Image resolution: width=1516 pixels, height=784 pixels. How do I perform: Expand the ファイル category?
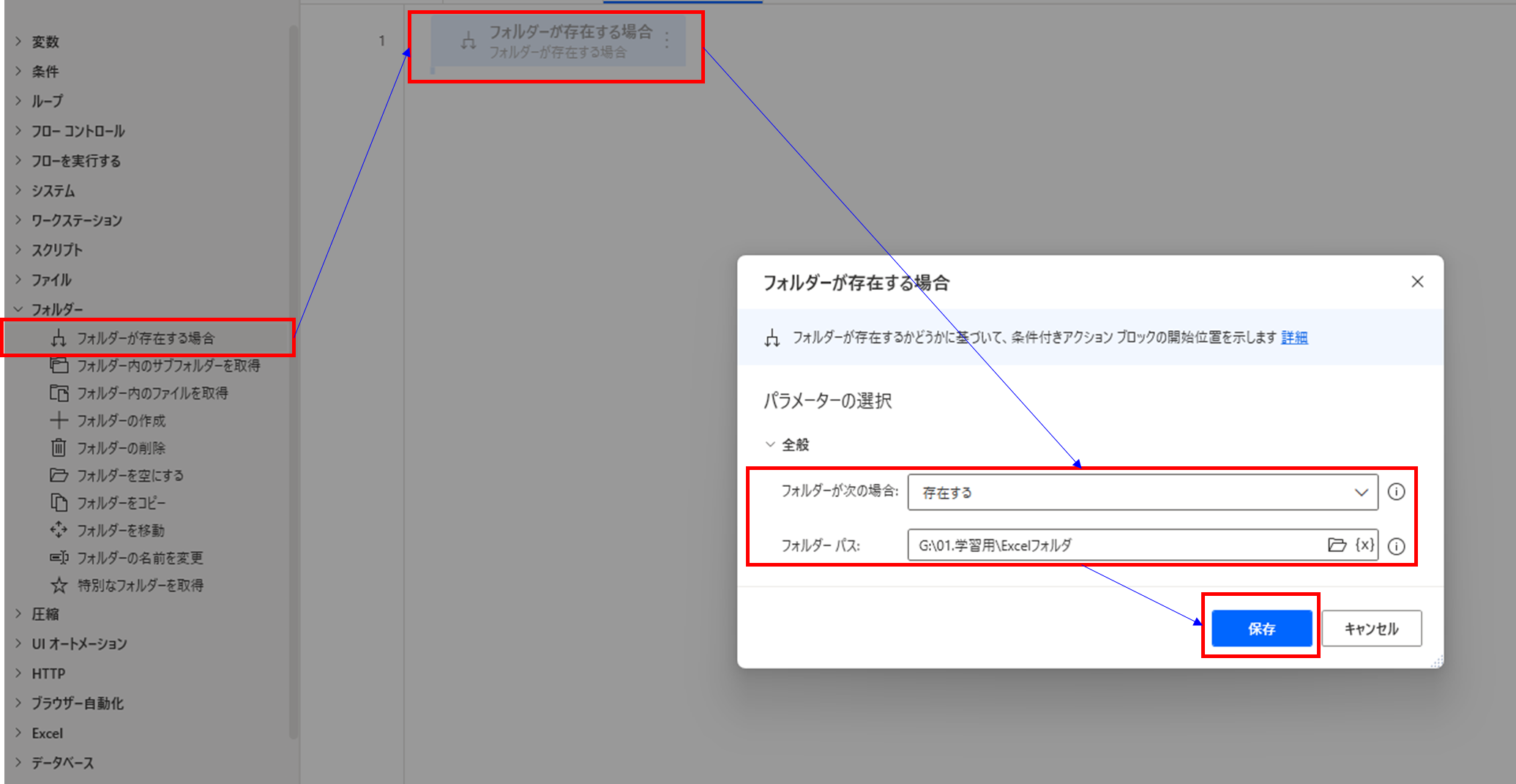18,279
